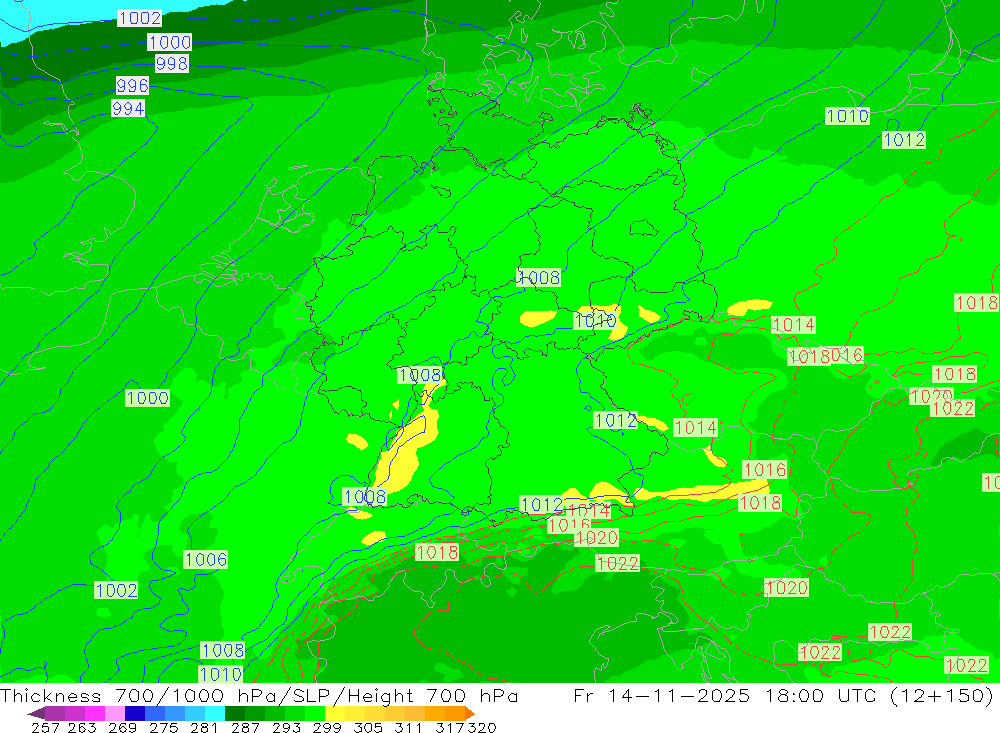Screen dimensions: 1000x733
Task: Click the map title 'Thickness 700/1000 hPa/SLP/Height 700 hPa'
Action: [x=259, y=695]
